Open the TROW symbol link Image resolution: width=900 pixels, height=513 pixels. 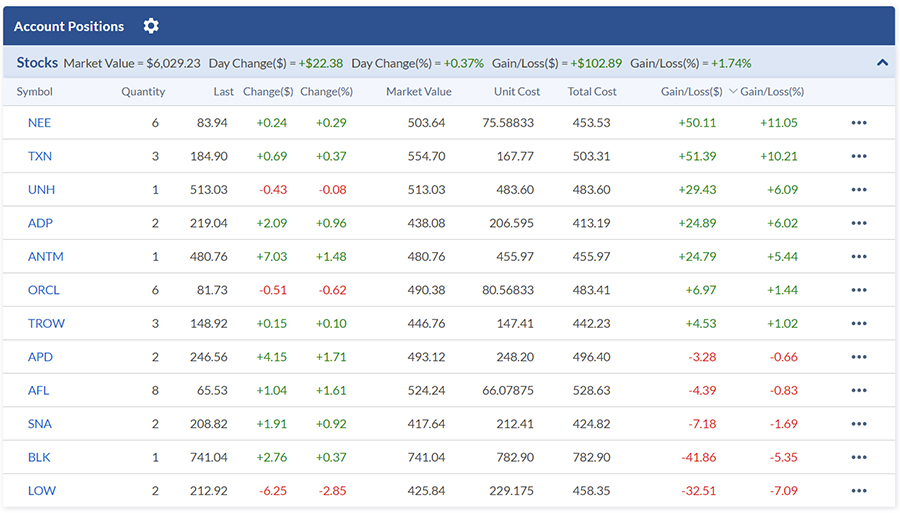tap(46, 324)
